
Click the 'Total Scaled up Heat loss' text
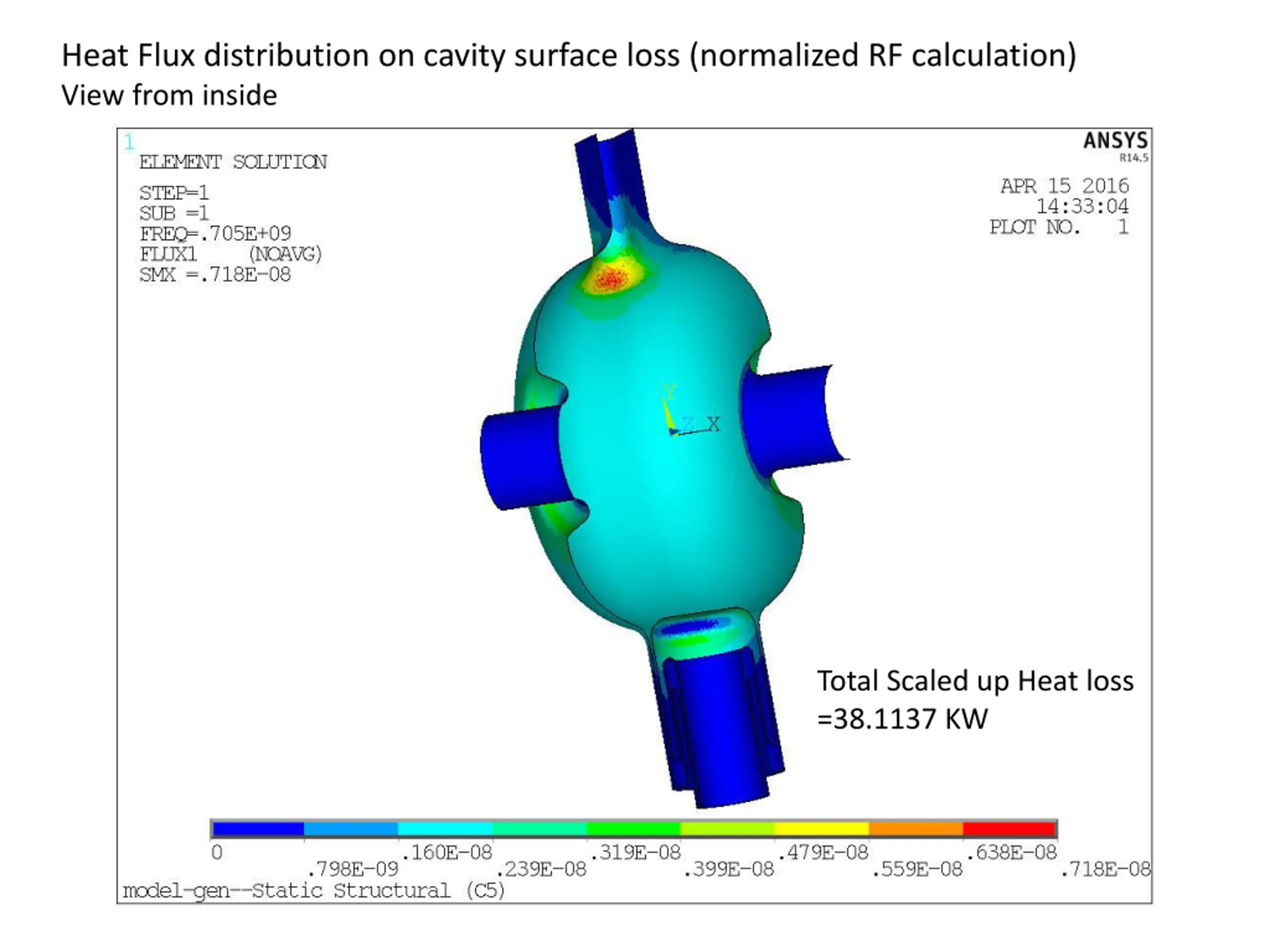pos(975,681)
